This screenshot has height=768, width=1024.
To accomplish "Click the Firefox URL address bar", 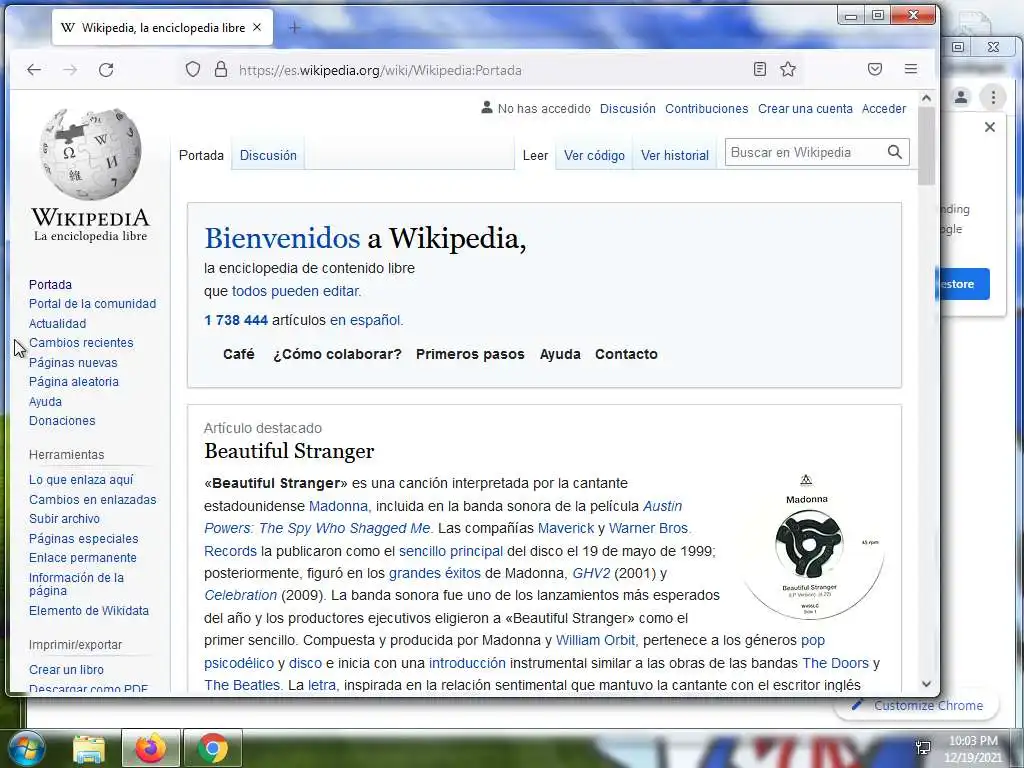I will point(490,70).
